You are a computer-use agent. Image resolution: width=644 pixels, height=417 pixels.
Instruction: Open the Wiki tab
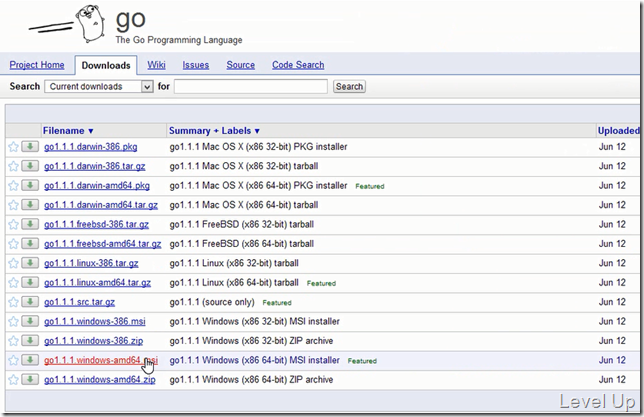coord(156,65)
